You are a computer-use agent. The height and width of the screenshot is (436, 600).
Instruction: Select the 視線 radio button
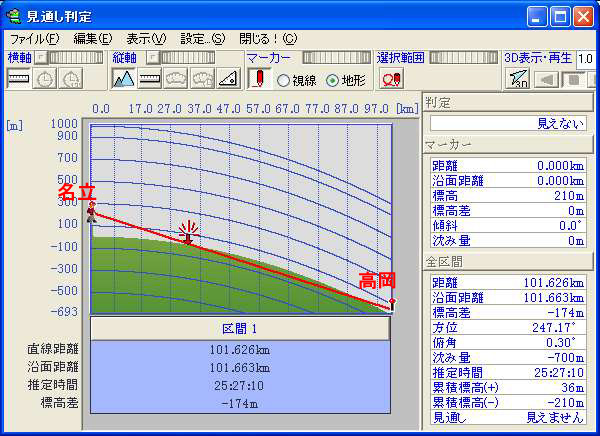pyautogui.click(x=283, y=80)
